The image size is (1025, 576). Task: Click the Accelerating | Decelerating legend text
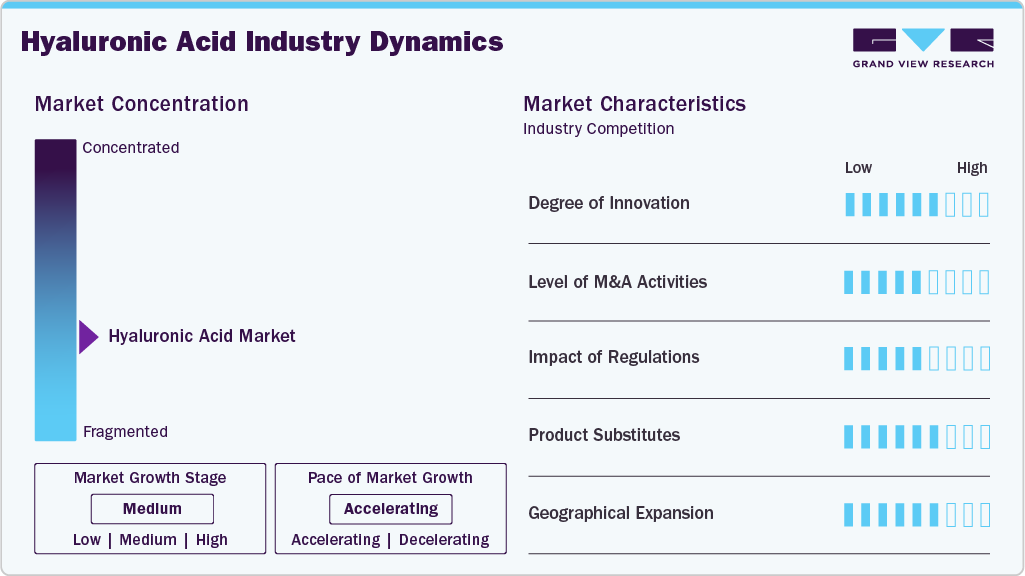[x=390, y=540]
